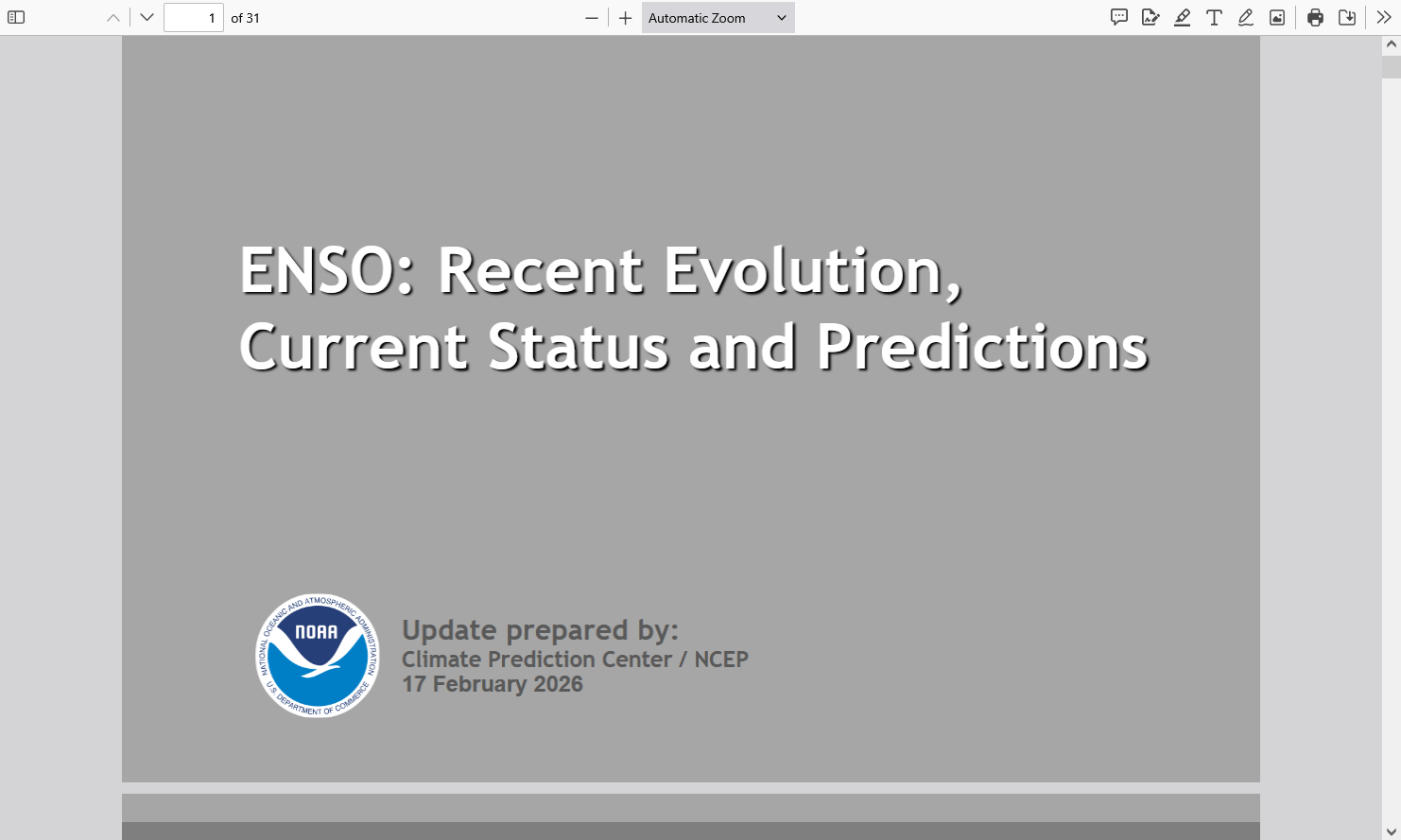Print the PDF document
This screenshot has width=1401, height=840.
pyautogui.click(x=1315, y=17)
